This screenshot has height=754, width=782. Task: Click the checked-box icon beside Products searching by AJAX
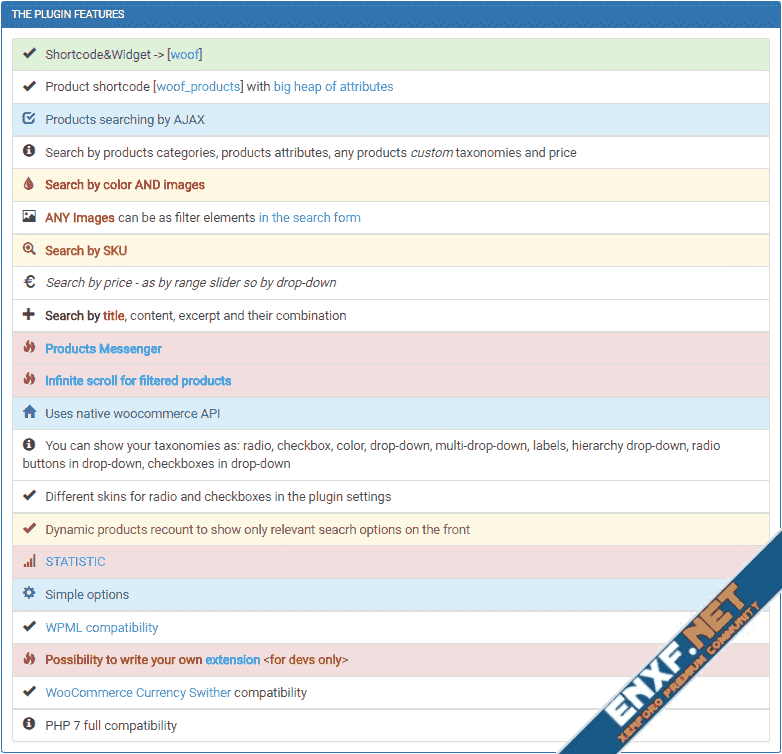tap(29, 119)
